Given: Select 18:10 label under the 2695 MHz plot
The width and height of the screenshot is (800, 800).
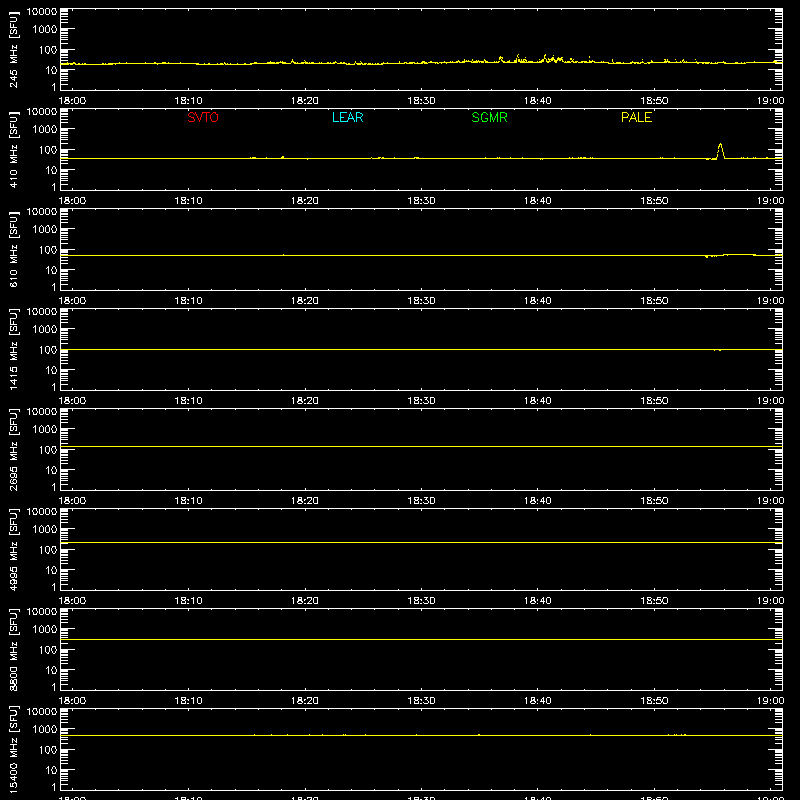Looking at the screenshot, I should 189,501.
